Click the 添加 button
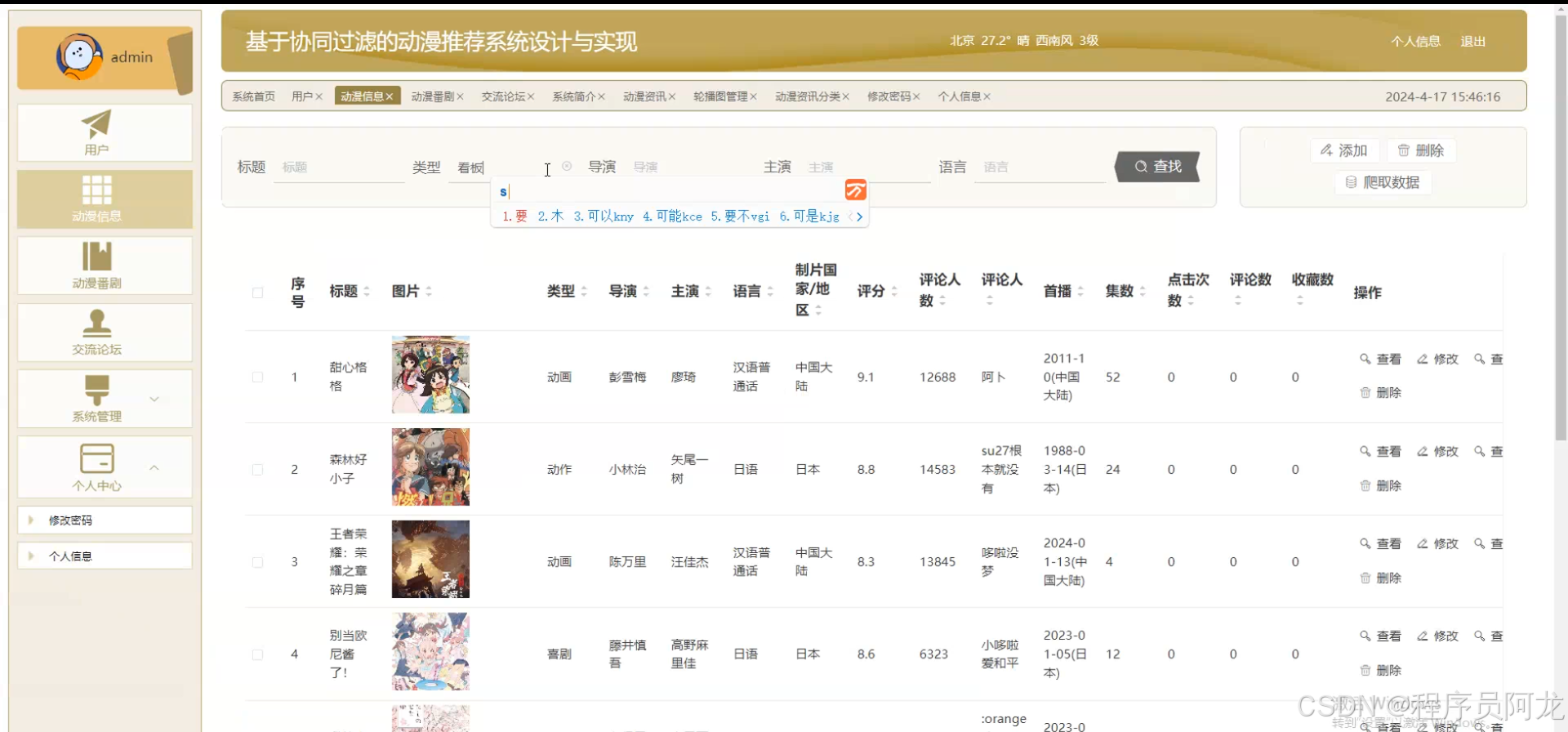 pyautogui.click(x=1344, y=150)
